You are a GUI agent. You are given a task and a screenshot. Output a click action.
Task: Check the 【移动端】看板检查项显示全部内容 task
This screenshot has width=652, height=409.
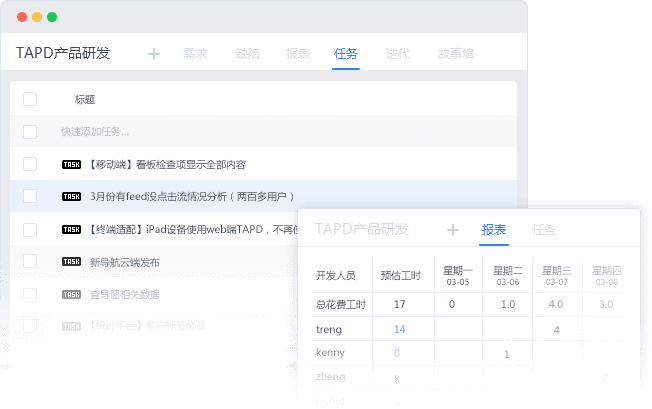(30, 164)
